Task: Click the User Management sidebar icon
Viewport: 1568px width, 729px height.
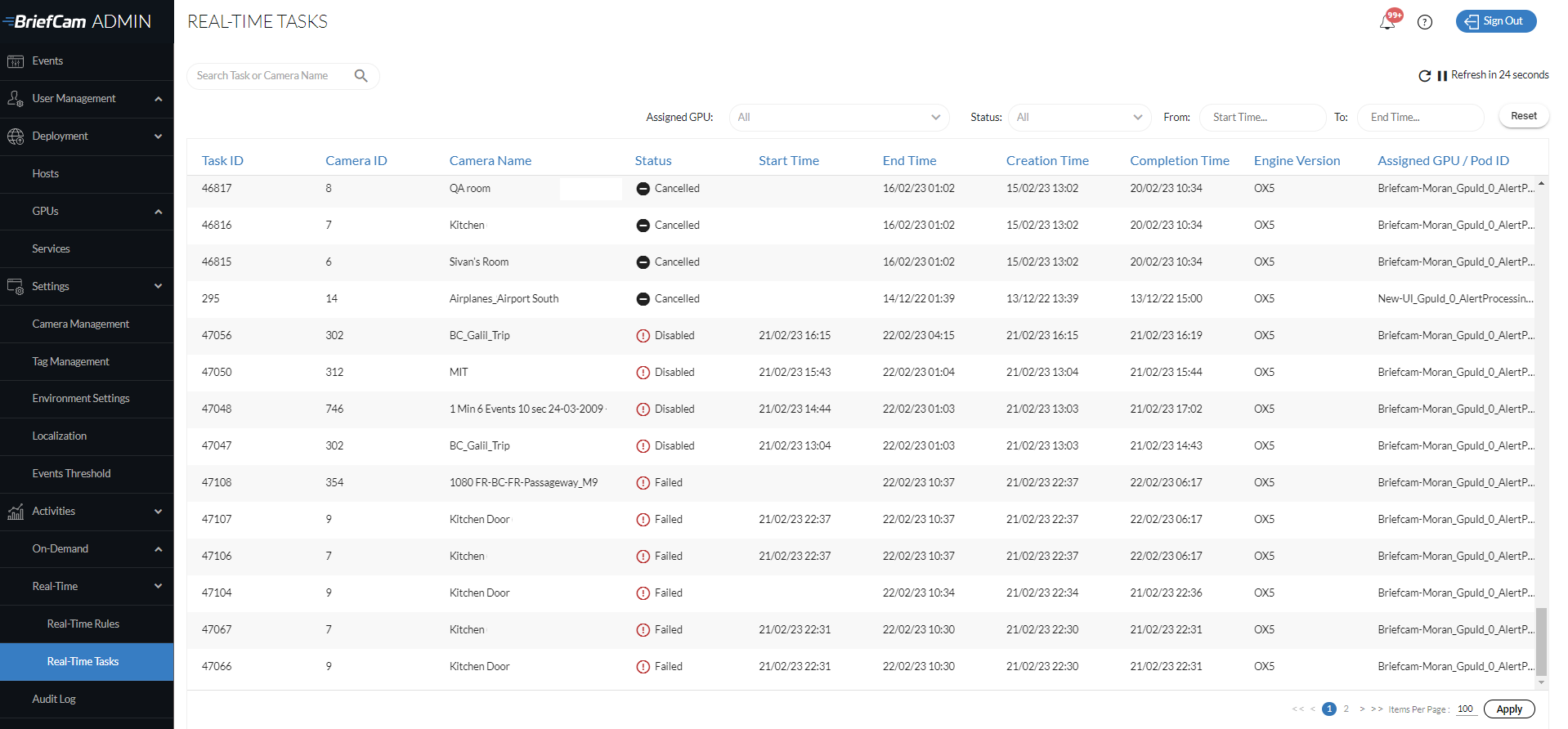Action: [x=16, y=99]
